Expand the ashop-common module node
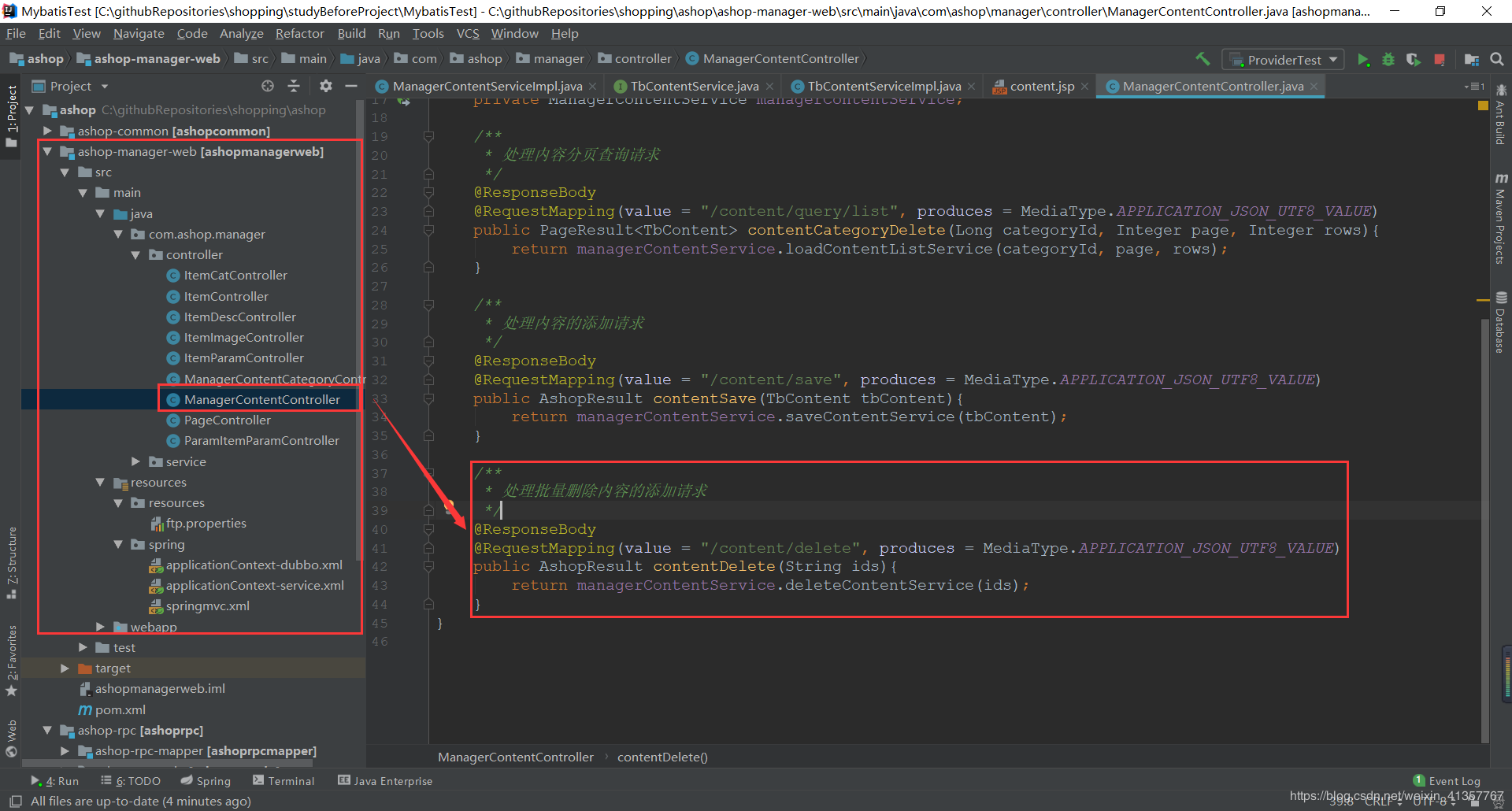This screenshot has width=1512, height=811. (47, 131)
